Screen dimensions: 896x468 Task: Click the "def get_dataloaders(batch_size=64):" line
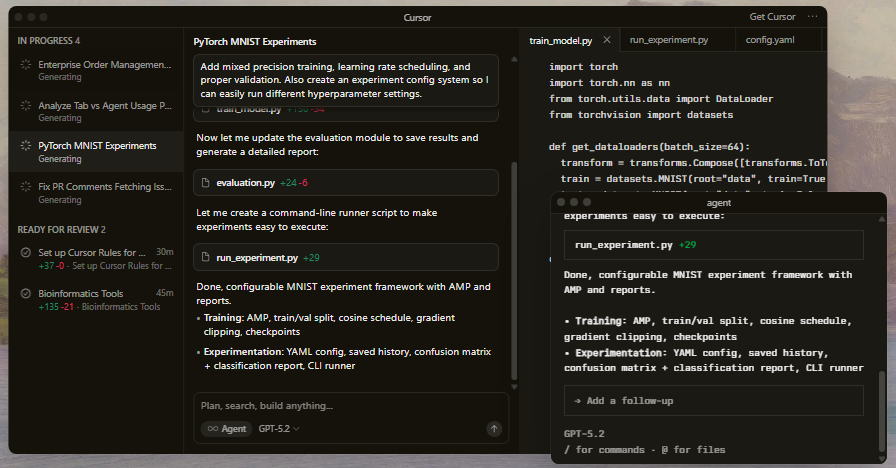649,147
